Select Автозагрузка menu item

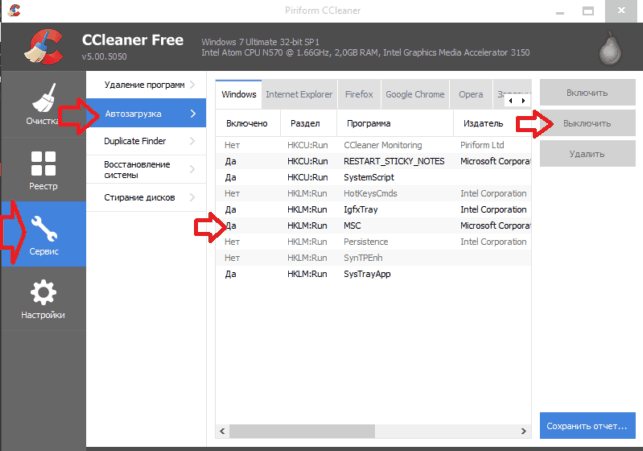point(146,114)
